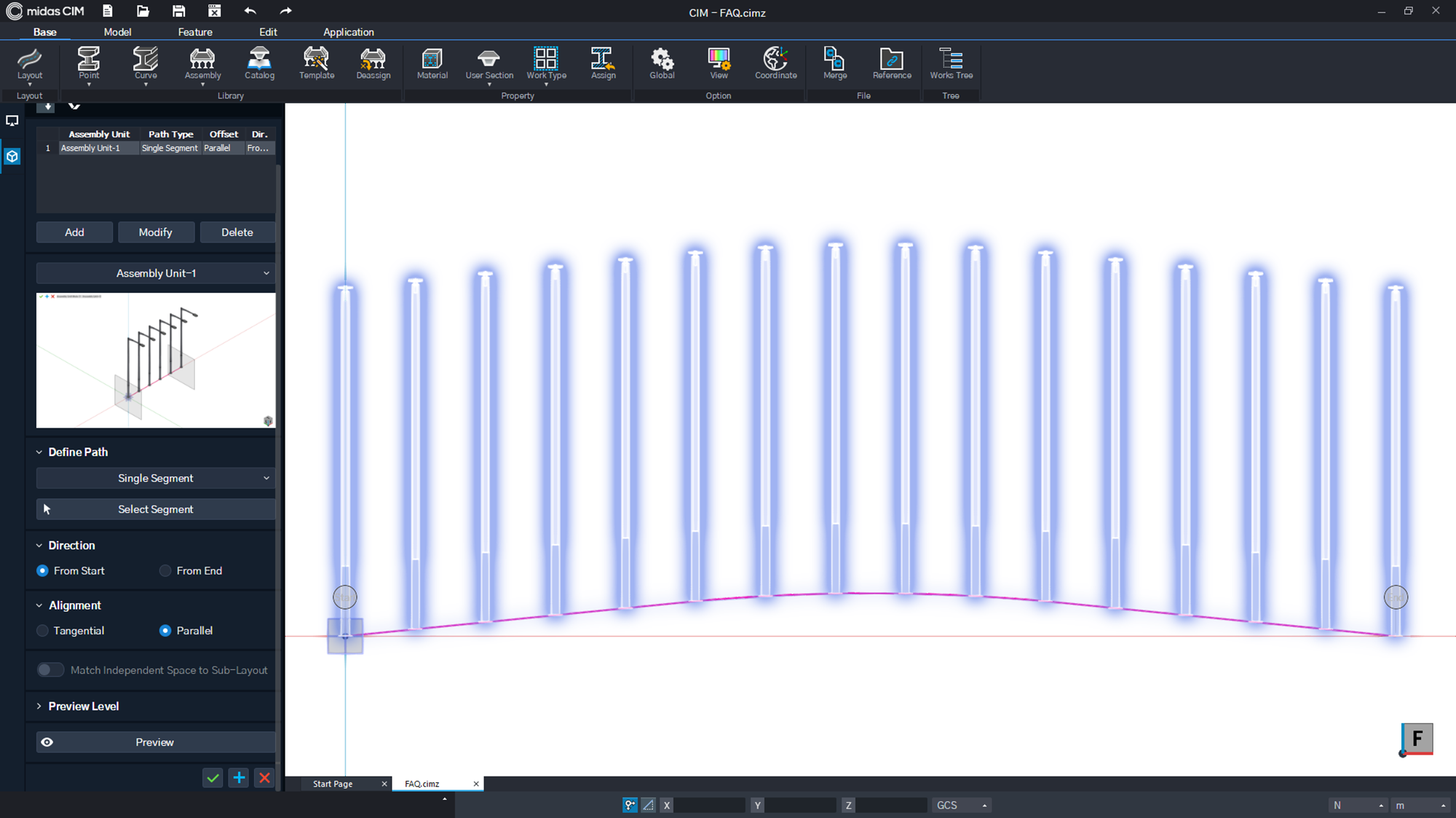Click the Select Segment button
Image resolution: width=1456 pixels, height=818 pixels.
156,509
